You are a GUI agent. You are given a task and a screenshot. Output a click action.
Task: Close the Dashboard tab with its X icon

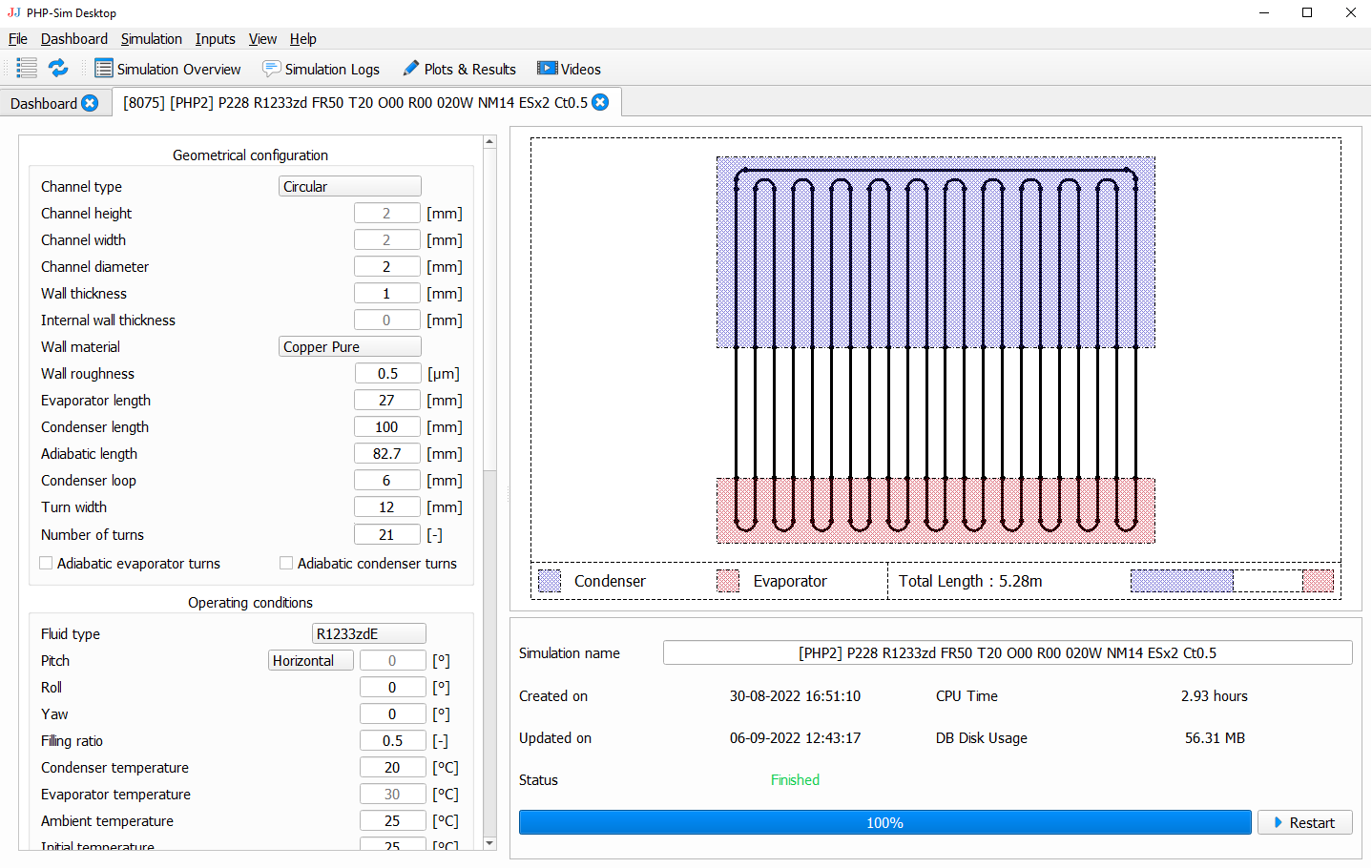click(91, 103)
